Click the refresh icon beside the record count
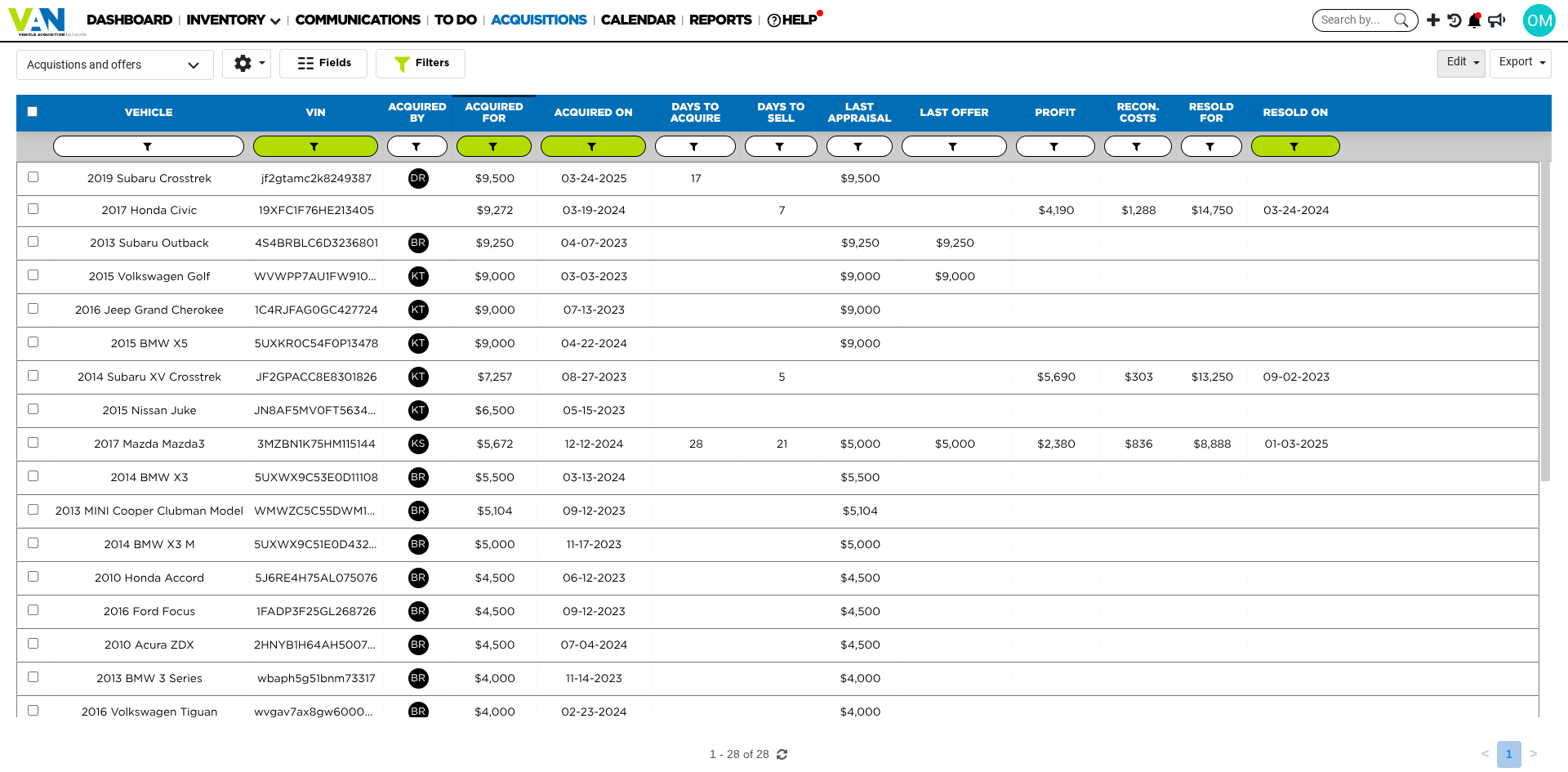1568x772 pixels. pyautogui.click(x=782, y=754)
